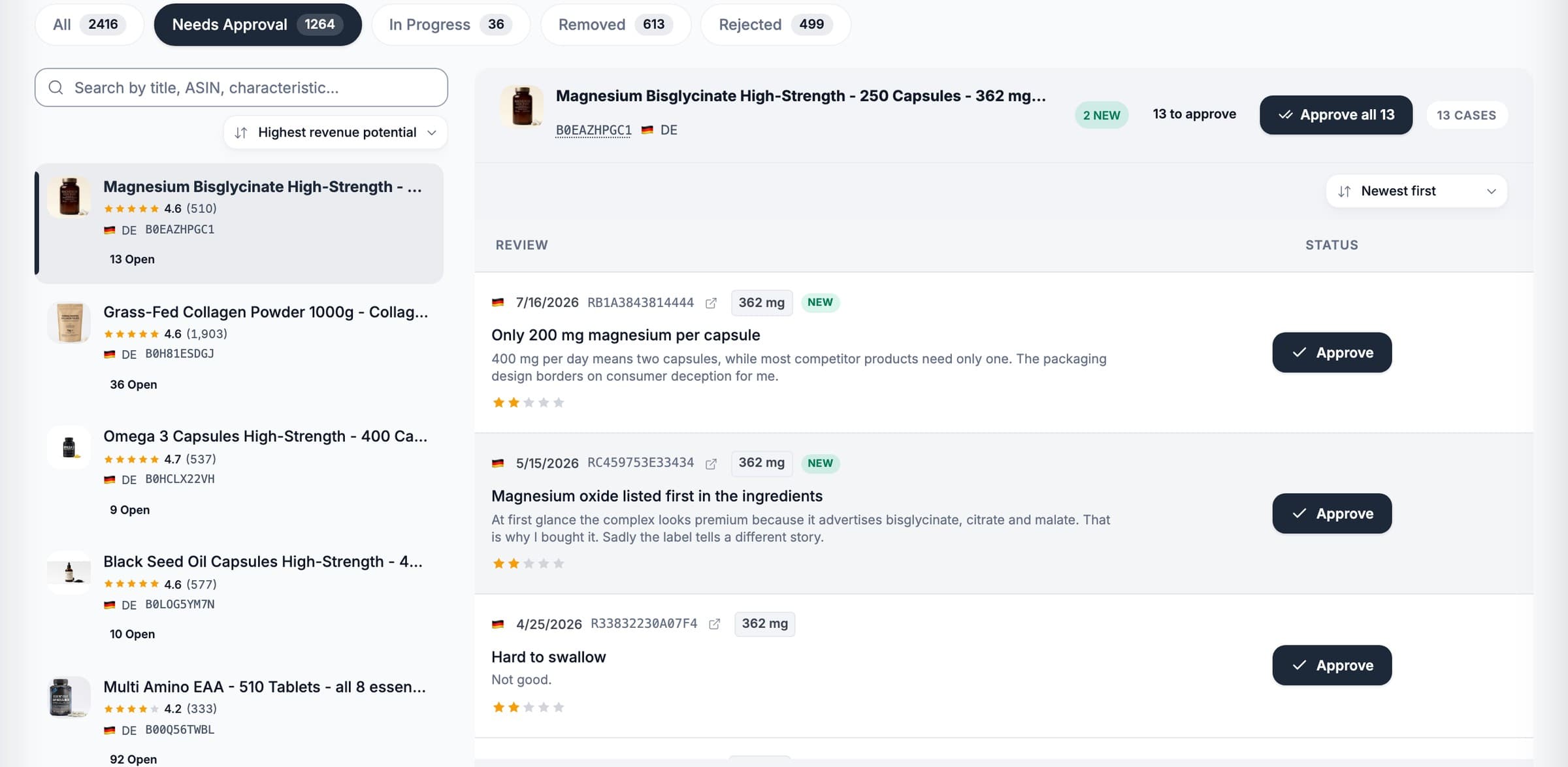1568x767 pixels.
Task: Click the 13 CASES badge
Action: click(1467, 115)
